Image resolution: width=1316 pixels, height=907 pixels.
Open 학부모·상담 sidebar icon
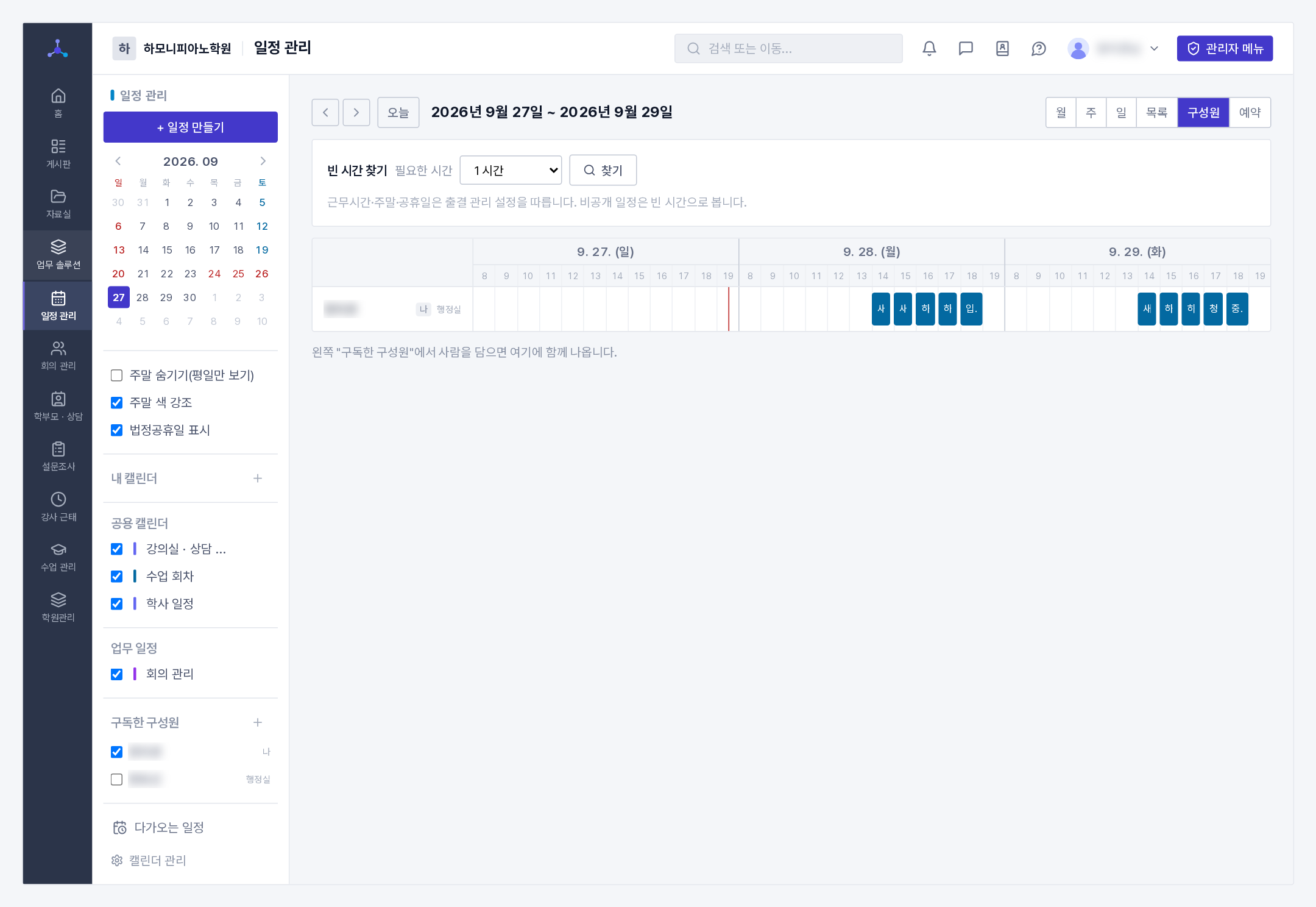coord(58,406)
